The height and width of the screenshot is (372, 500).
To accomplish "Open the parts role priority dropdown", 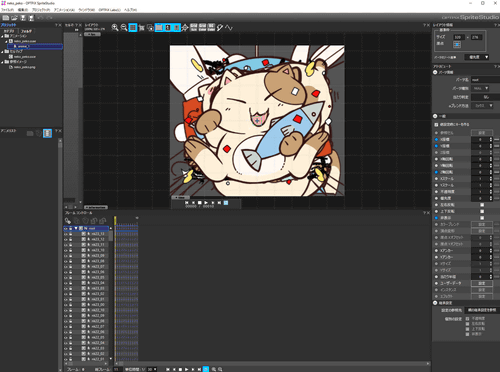I will click(477, 57).
